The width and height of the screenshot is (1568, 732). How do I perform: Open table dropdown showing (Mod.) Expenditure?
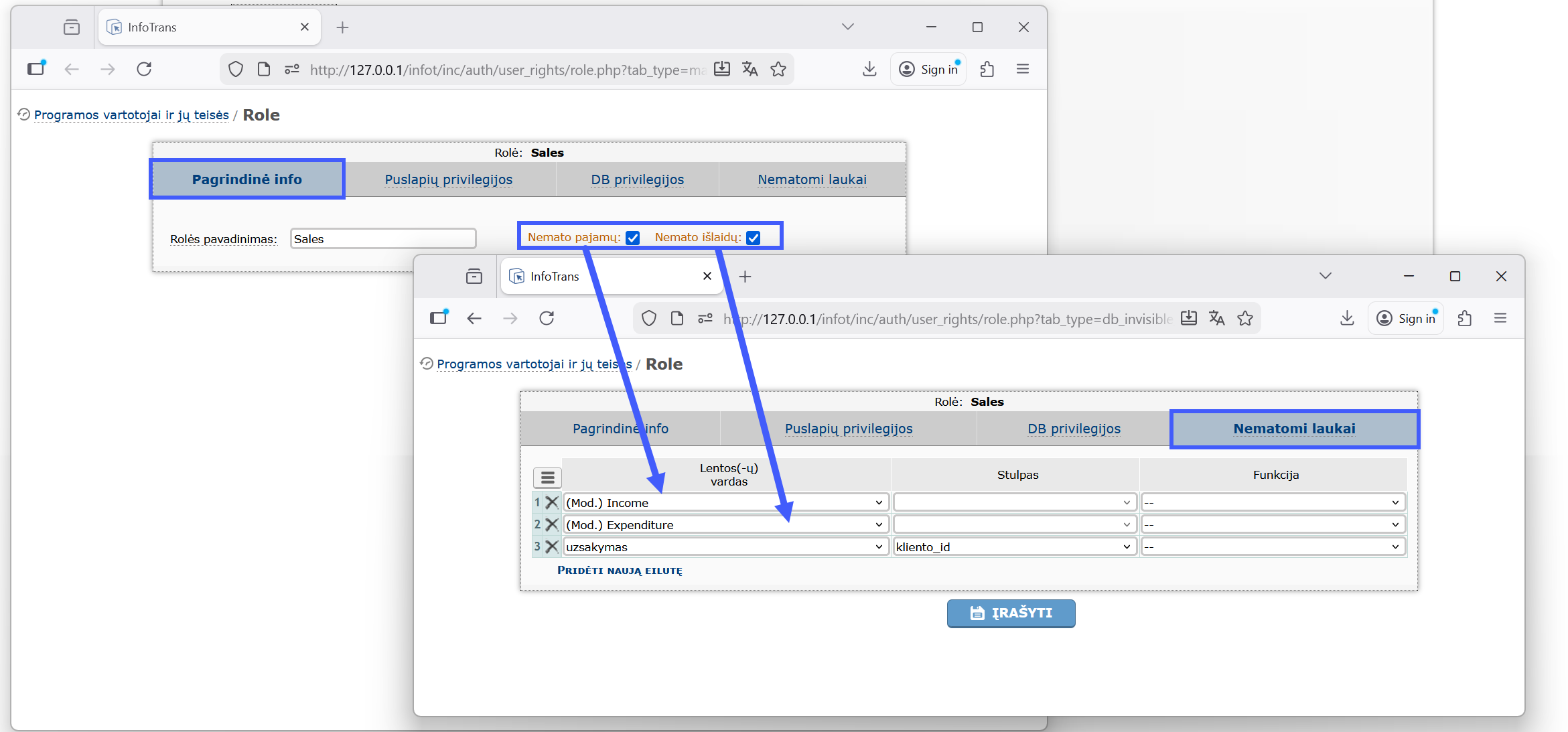click(725, 524)
